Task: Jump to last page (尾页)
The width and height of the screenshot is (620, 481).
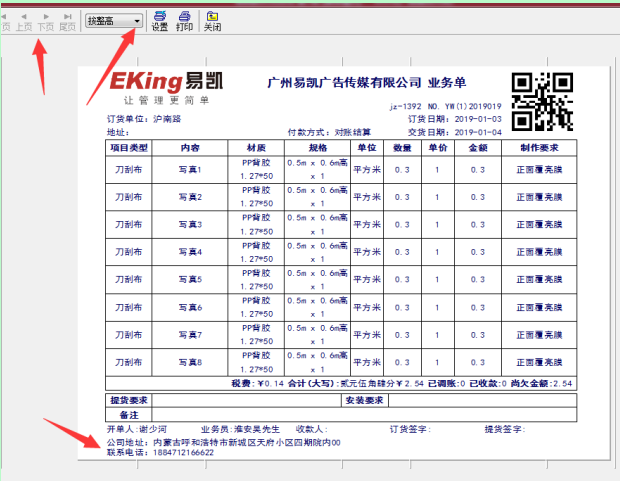Action: click(x=67, y=22)
